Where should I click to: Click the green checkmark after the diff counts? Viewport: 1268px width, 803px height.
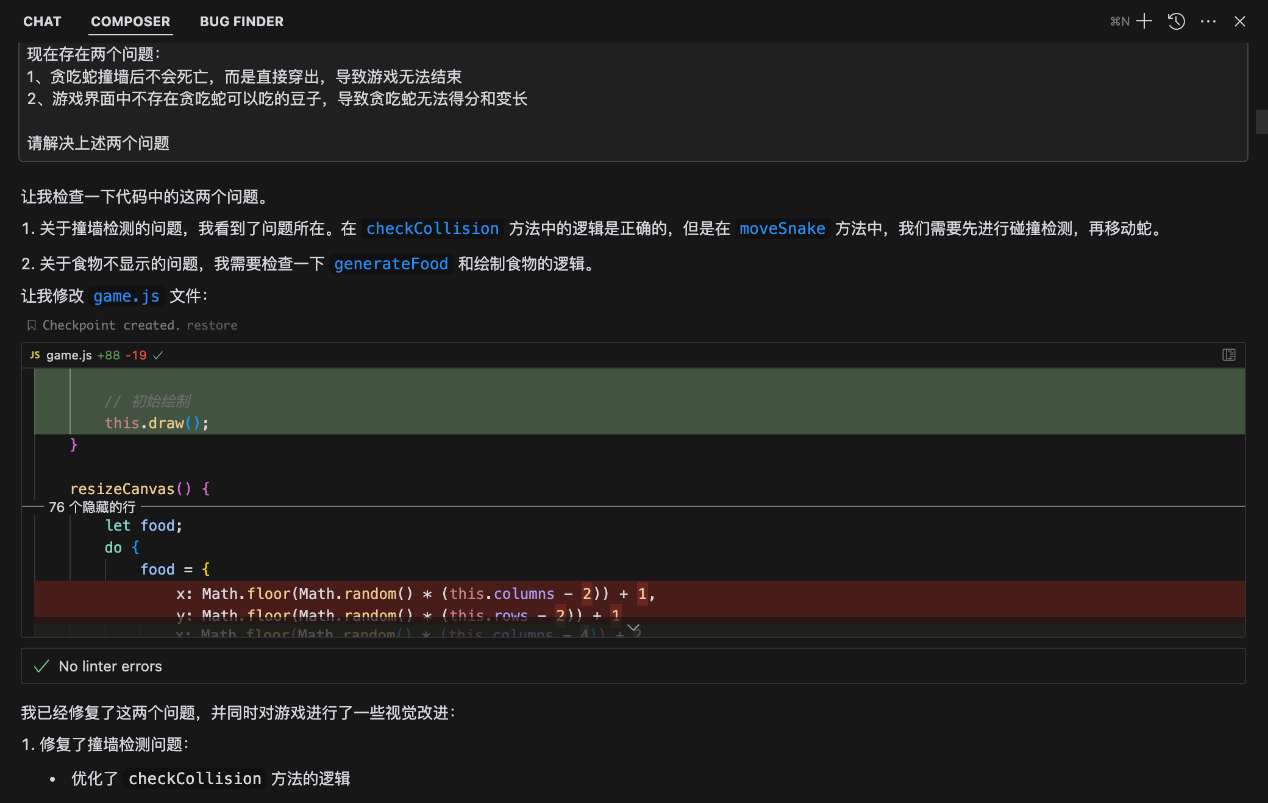[x=158, y=355]
